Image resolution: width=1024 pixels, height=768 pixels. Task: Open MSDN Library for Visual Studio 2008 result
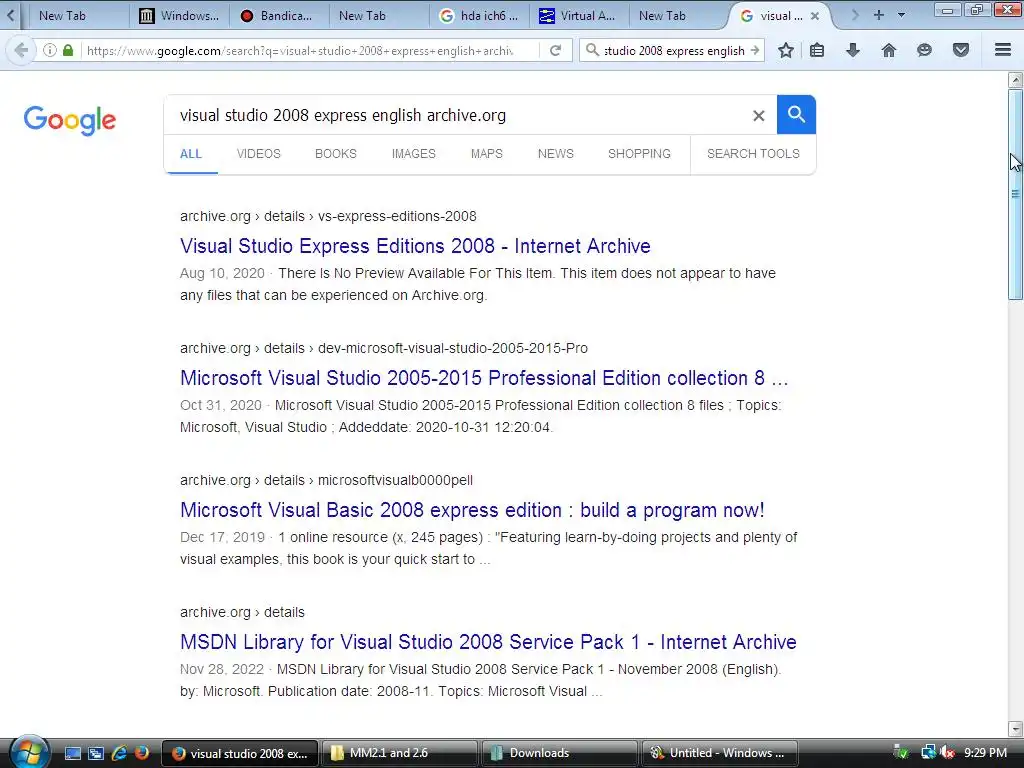[488, 642]
